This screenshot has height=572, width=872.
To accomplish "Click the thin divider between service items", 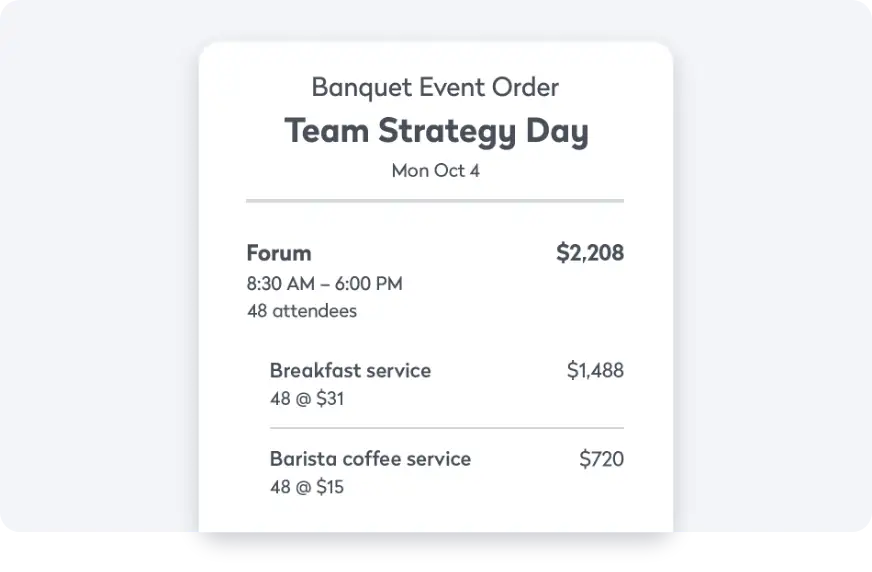I will tap(446, 428).
